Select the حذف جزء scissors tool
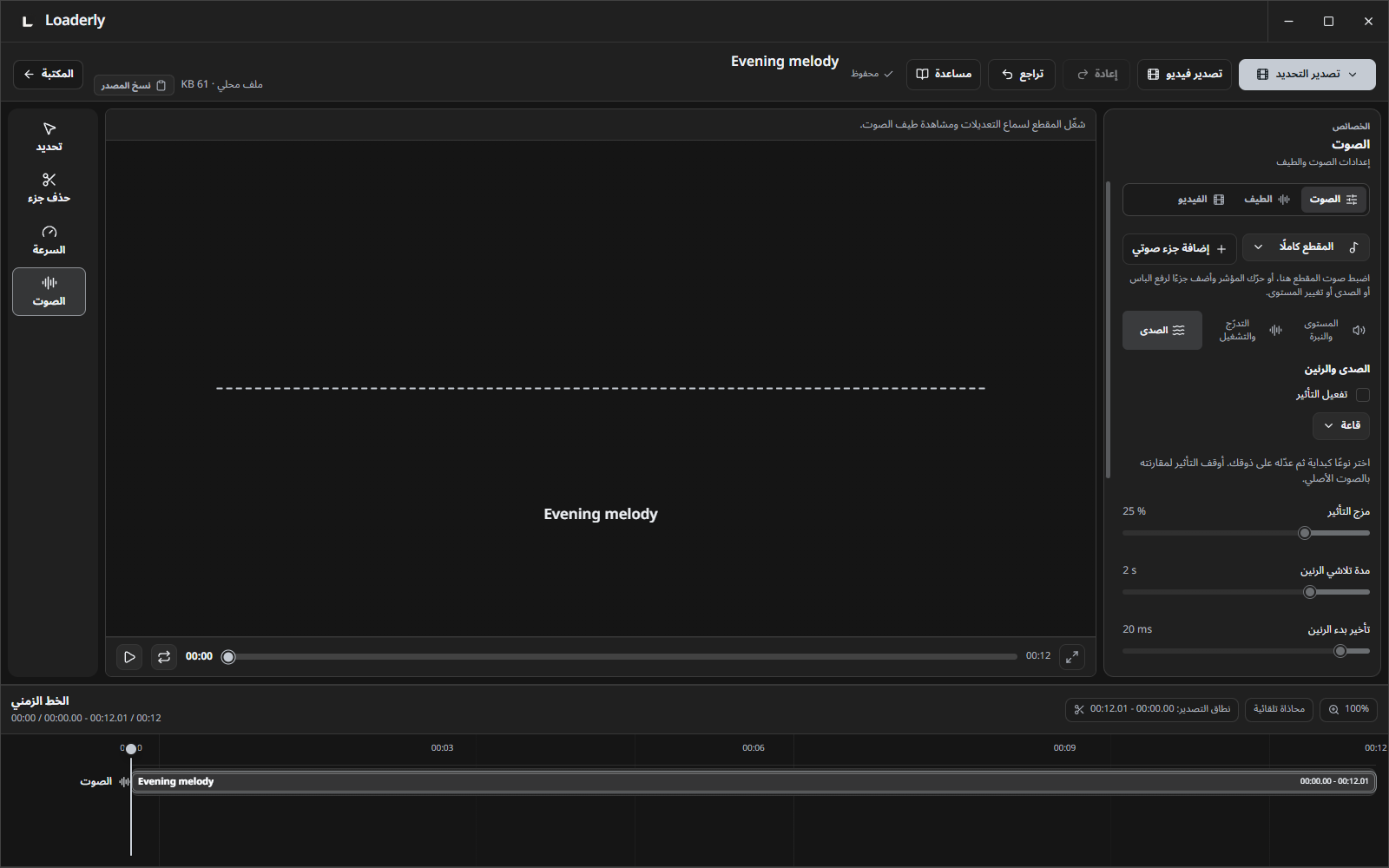The image size is (1389, 868). pos(49,188)
